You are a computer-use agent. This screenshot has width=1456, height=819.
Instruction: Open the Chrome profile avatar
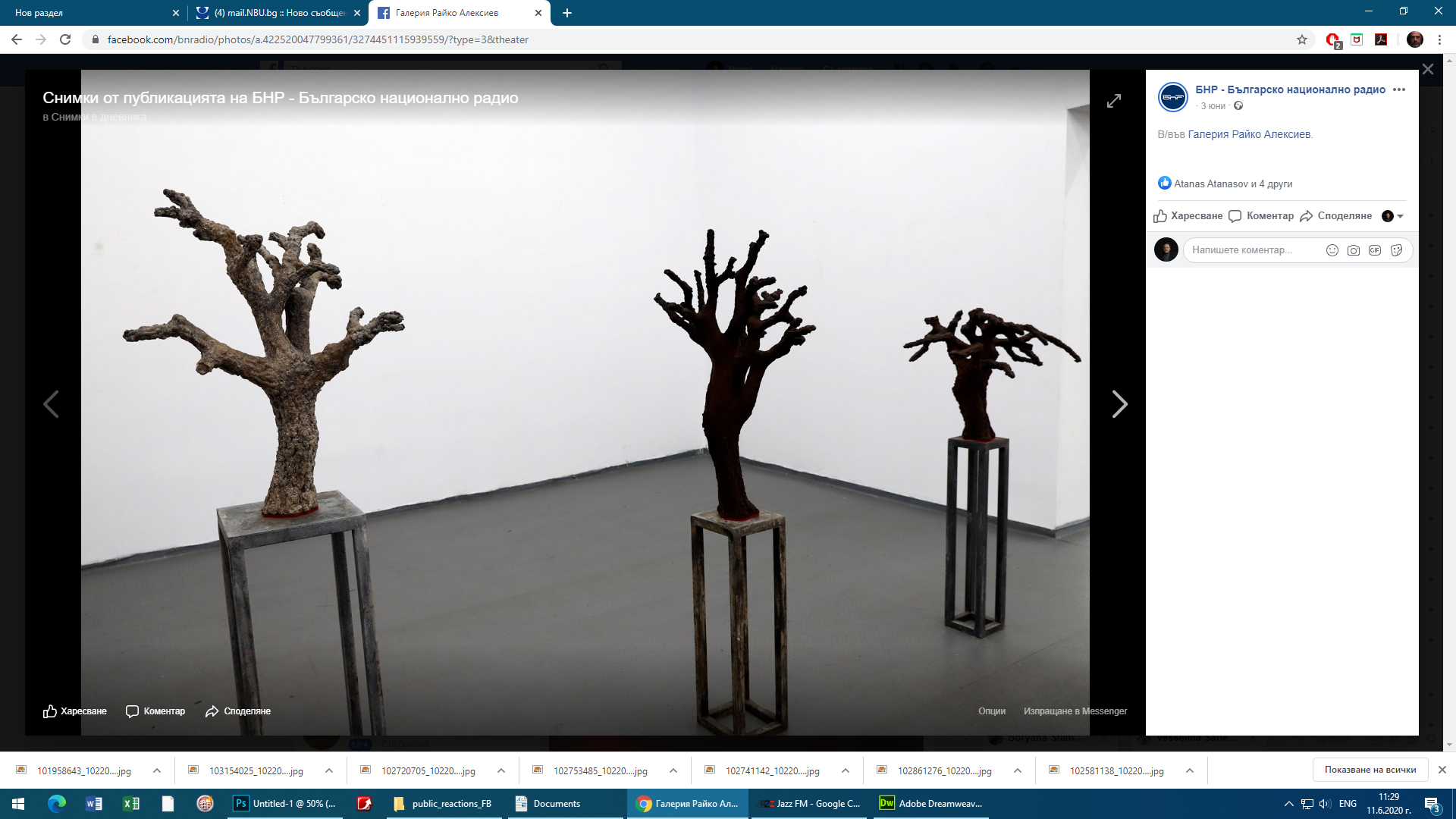click(1414, 39)
